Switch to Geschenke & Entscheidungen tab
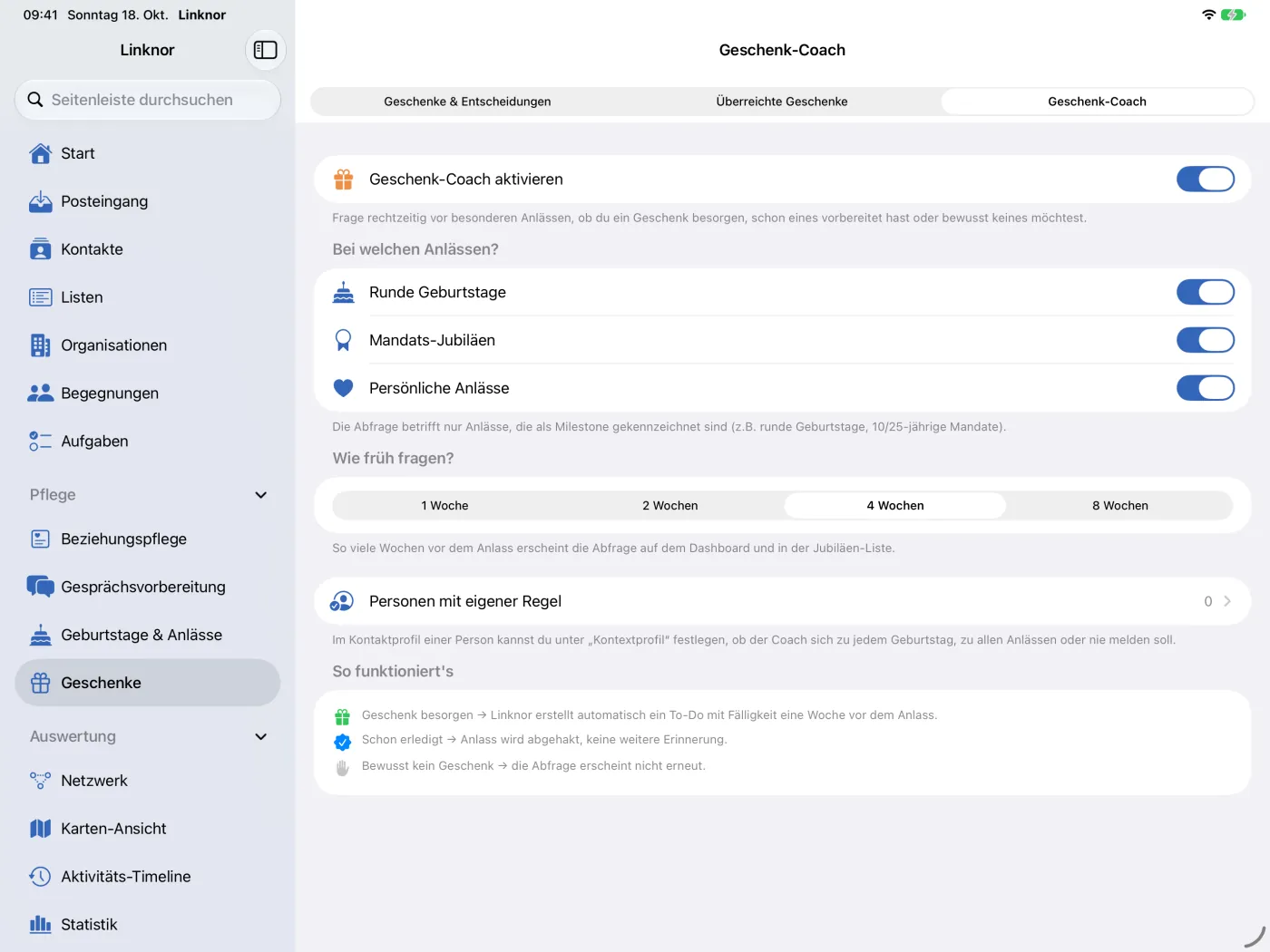This screenshot has height=952, width=1270. click(x=467, y=102)
